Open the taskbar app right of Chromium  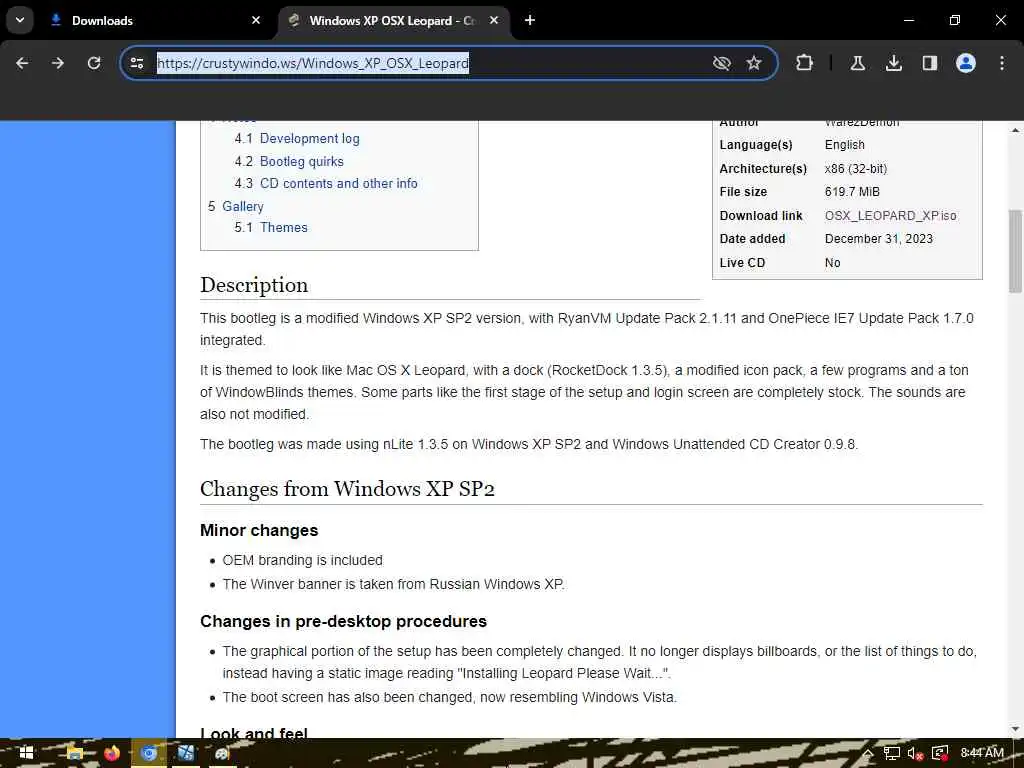pyautogui.click(x=186, y=753)
